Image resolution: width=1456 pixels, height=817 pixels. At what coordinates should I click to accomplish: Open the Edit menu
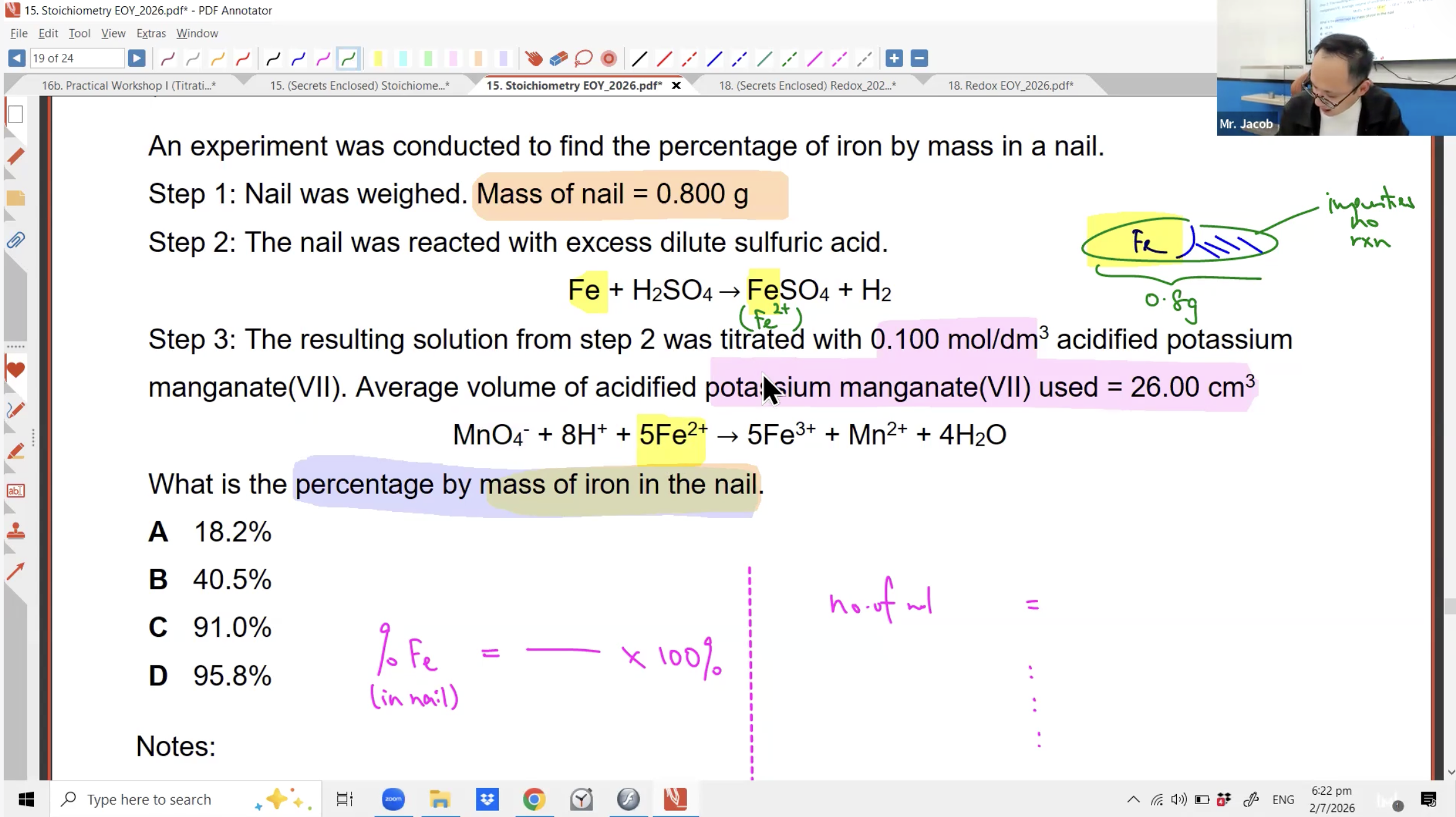[48, 33]
